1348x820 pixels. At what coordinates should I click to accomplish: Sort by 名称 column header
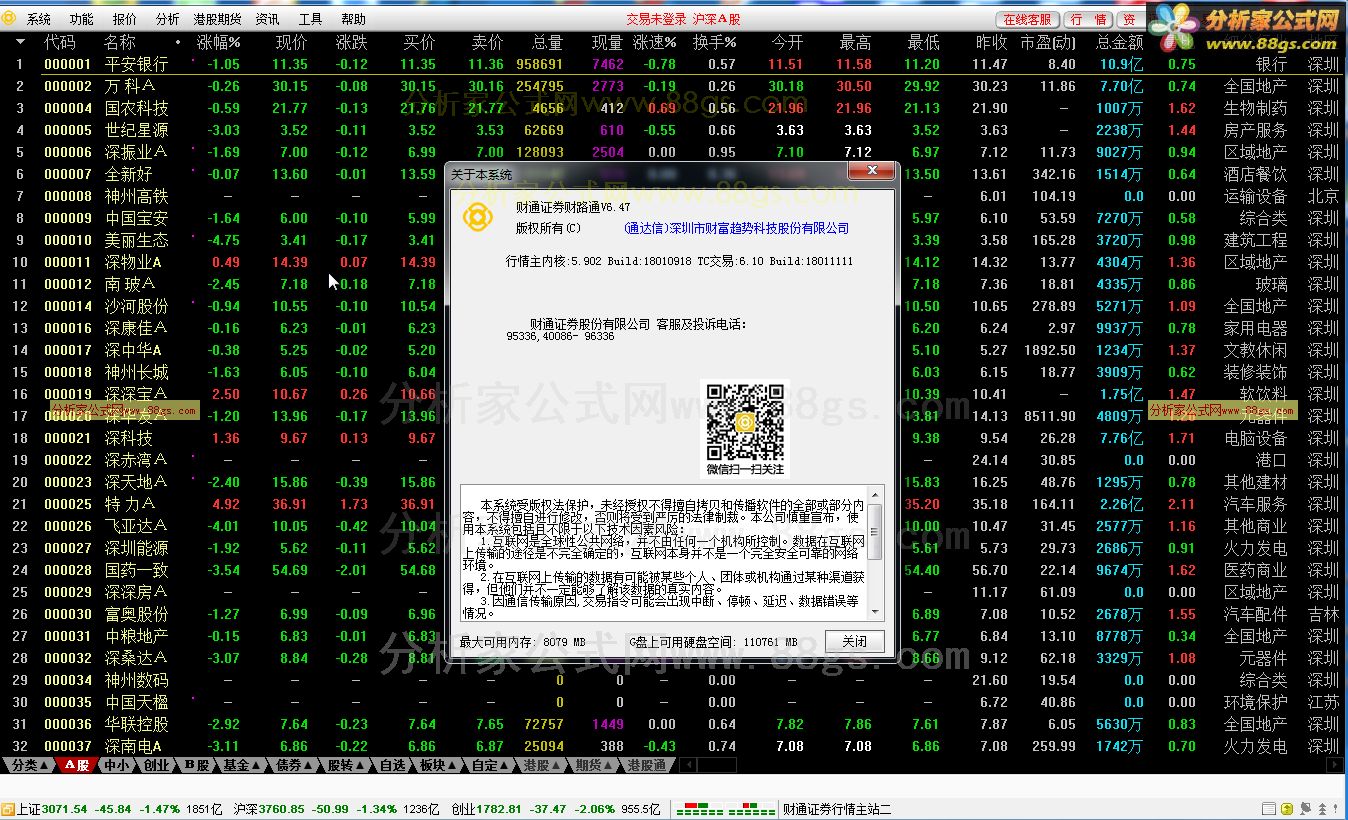point(120,42)
